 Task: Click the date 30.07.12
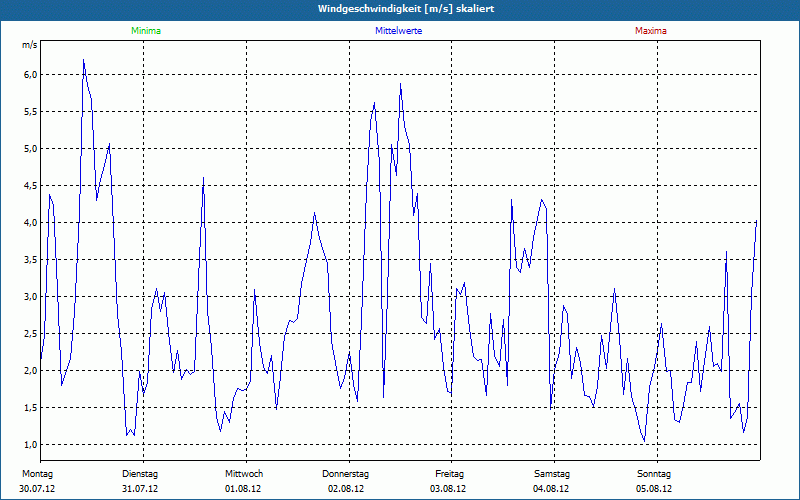coord(37,489)
